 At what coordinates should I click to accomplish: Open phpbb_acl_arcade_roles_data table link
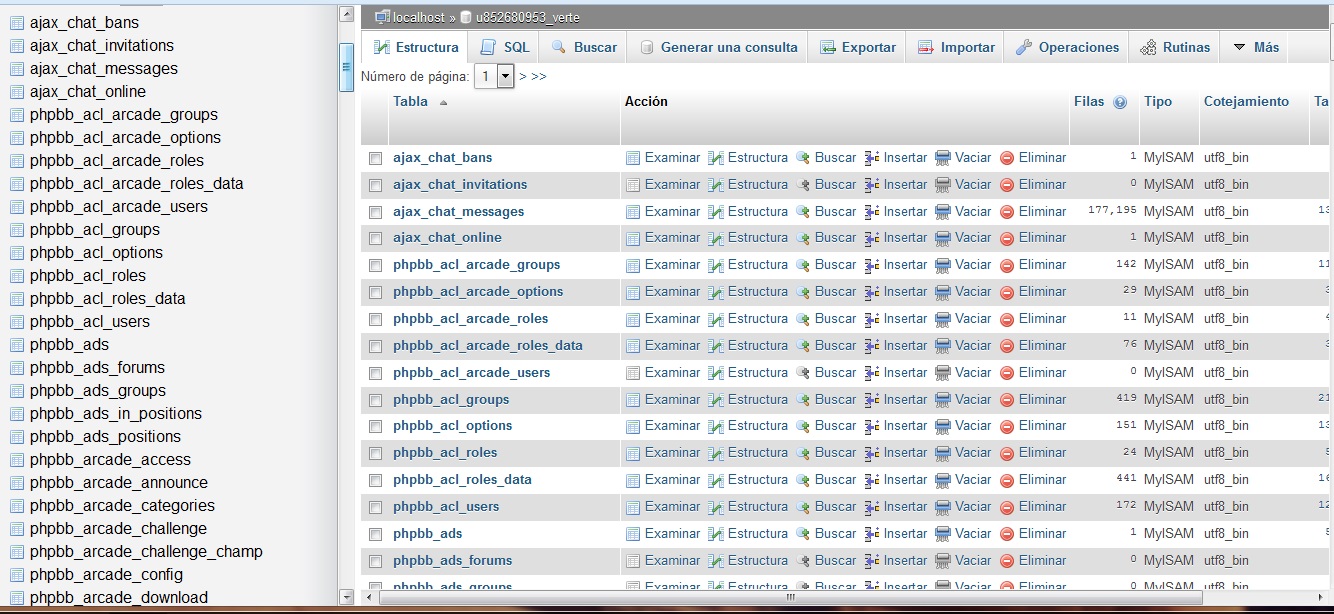click(487, 346)
